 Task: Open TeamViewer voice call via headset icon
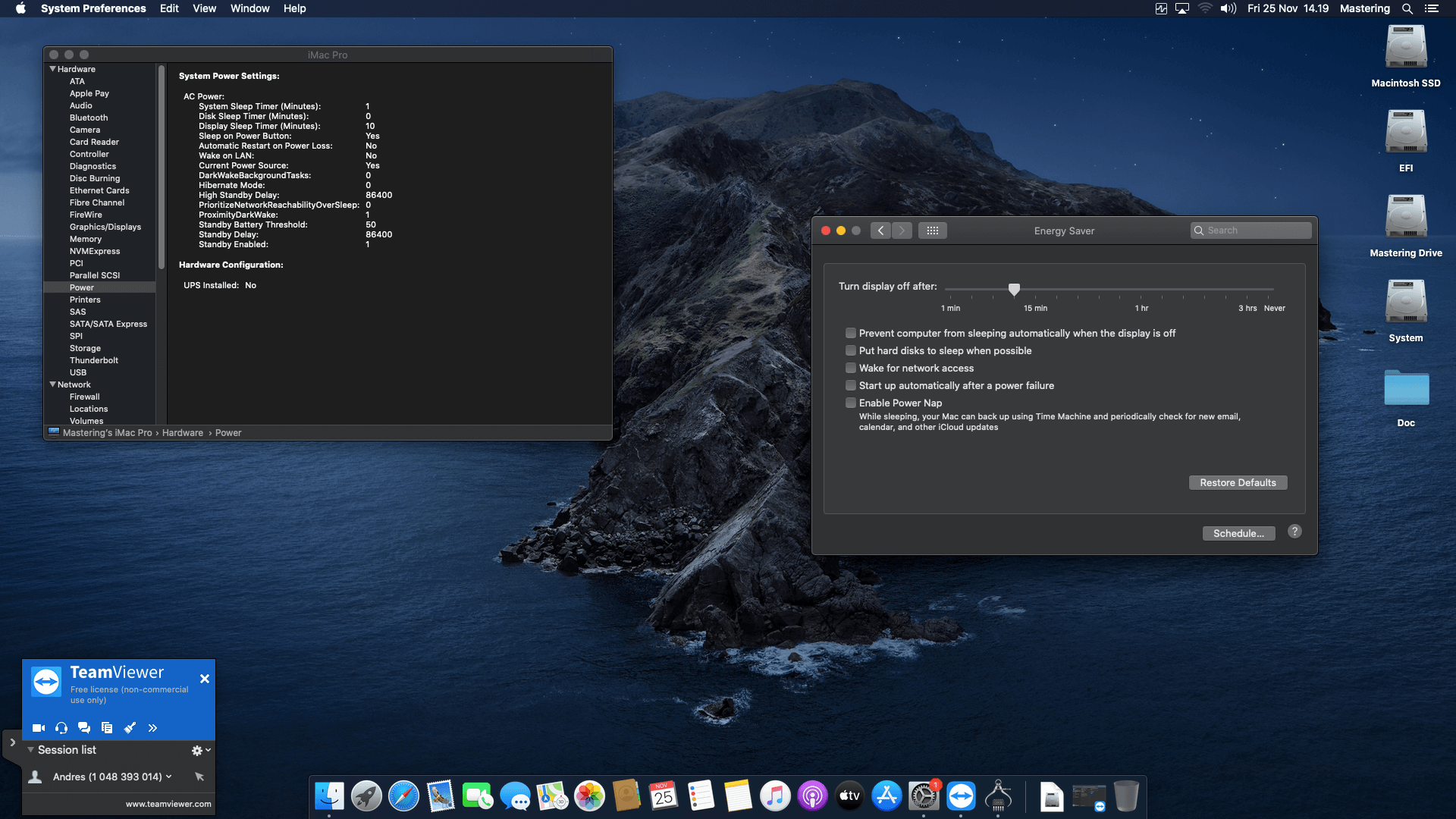point(61,727)
